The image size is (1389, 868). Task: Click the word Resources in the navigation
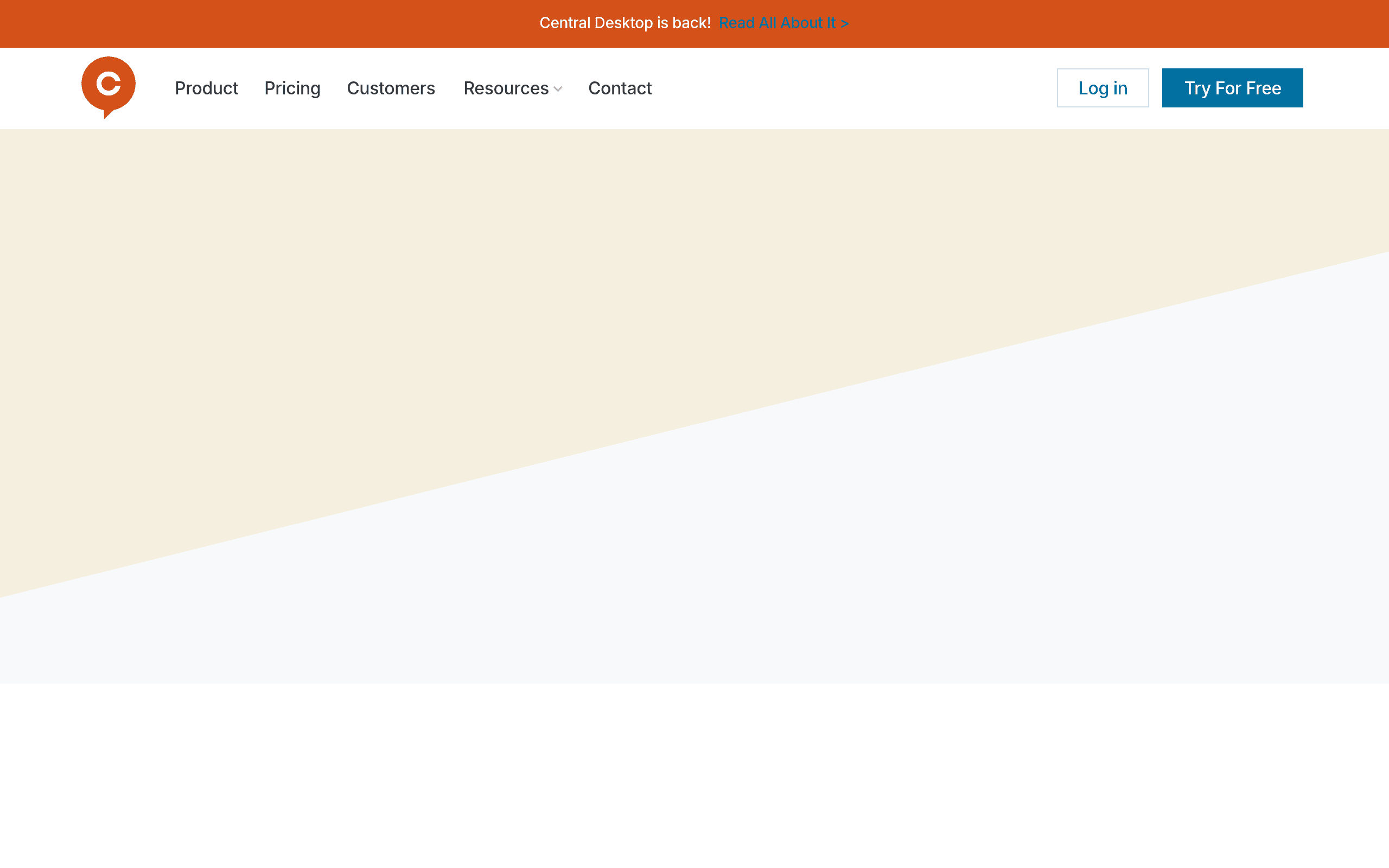tap(506, 88)
